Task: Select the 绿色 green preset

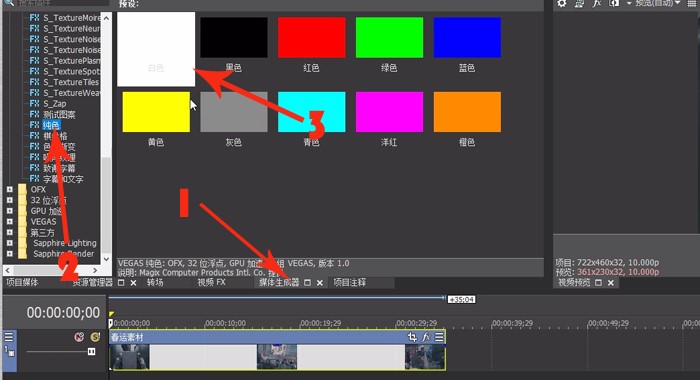Action: (389, 38)
